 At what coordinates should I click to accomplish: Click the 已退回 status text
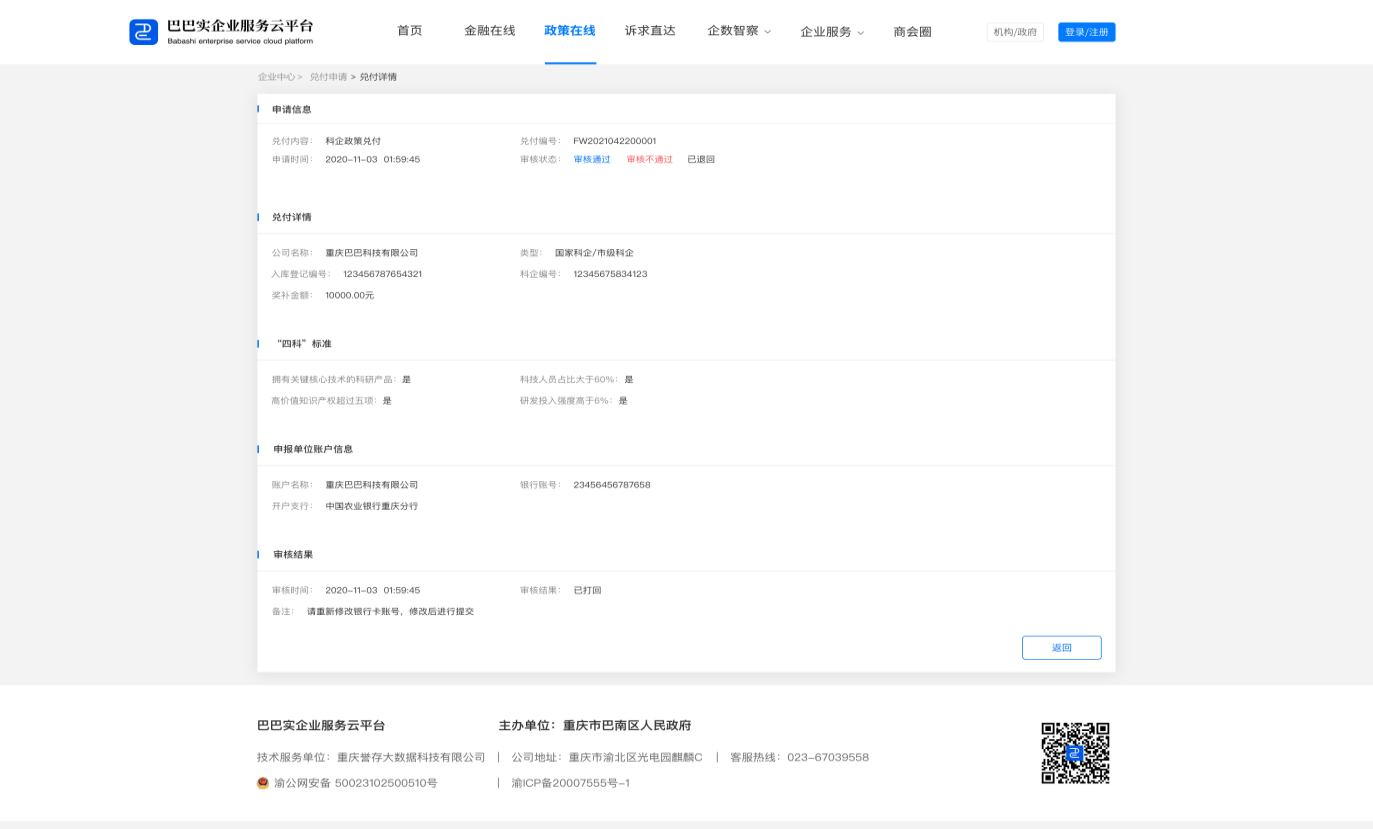coord(701,160)
